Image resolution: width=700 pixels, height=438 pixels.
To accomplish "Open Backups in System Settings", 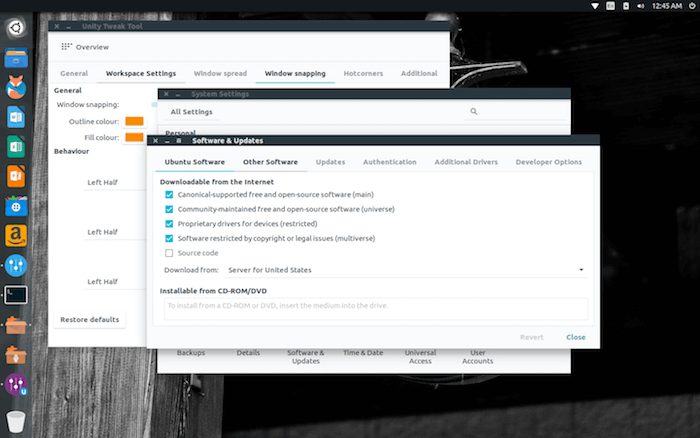I will click(191, 353).
